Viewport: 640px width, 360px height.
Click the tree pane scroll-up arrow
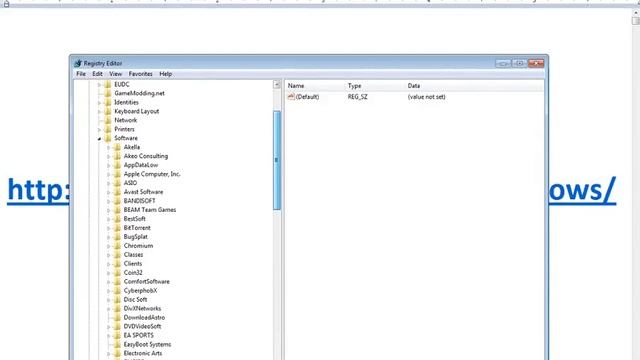coord(277,84)
